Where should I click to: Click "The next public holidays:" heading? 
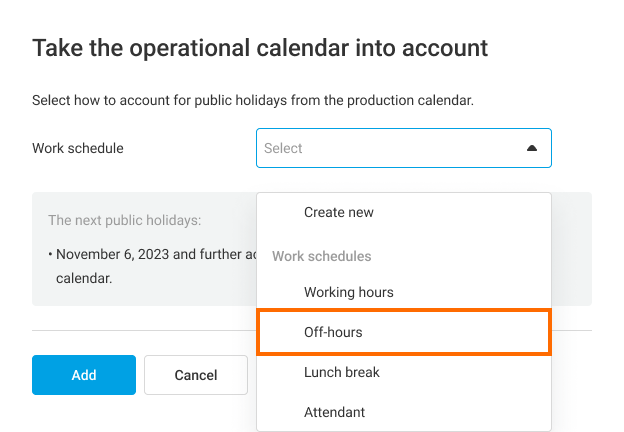(125, 220)
